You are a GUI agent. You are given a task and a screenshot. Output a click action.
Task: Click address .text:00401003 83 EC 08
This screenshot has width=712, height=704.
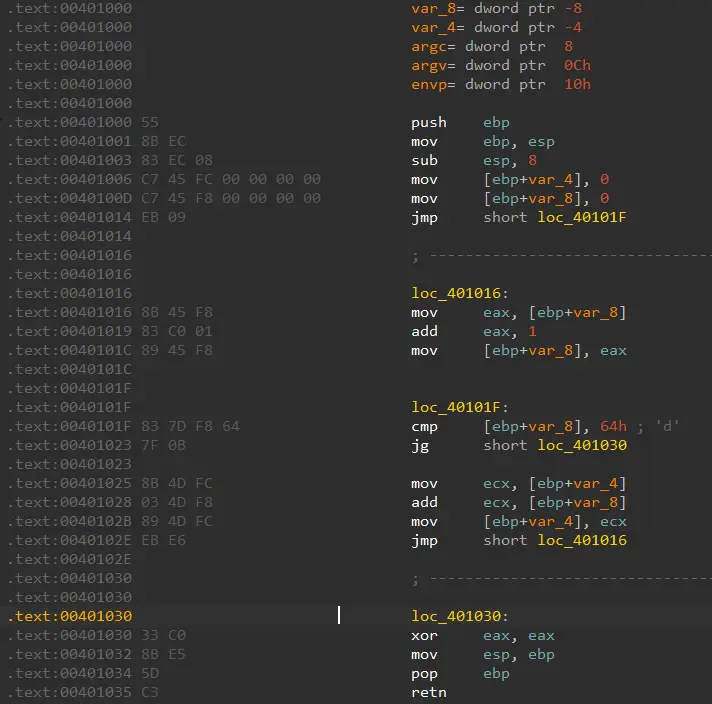tap(110, 160)
